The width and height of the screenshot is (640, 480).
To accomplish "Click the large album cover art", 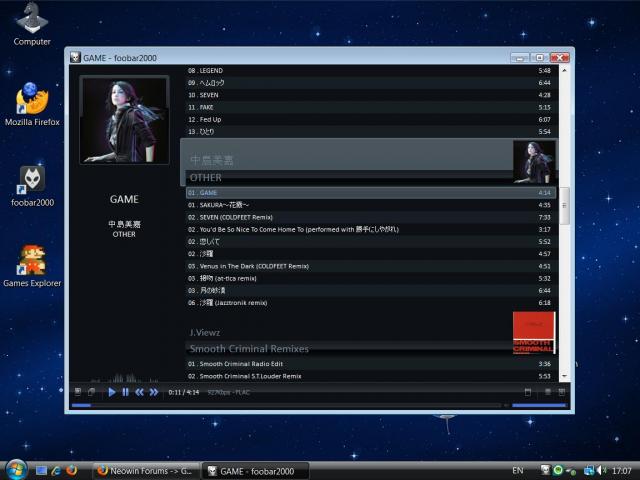I will (124, 120).
